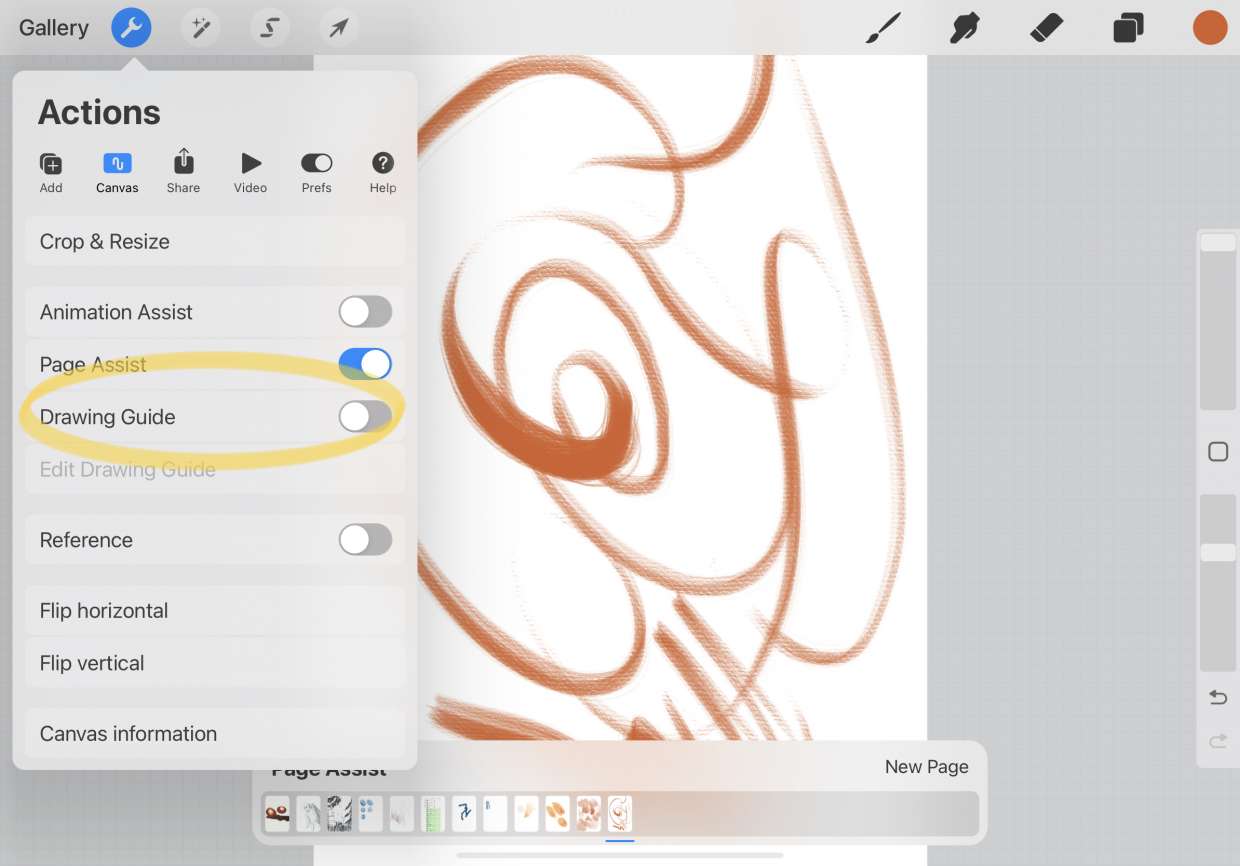Open the Adjustments menu
The height and width of the screenshot is (866, 1240).
[200, 27]
